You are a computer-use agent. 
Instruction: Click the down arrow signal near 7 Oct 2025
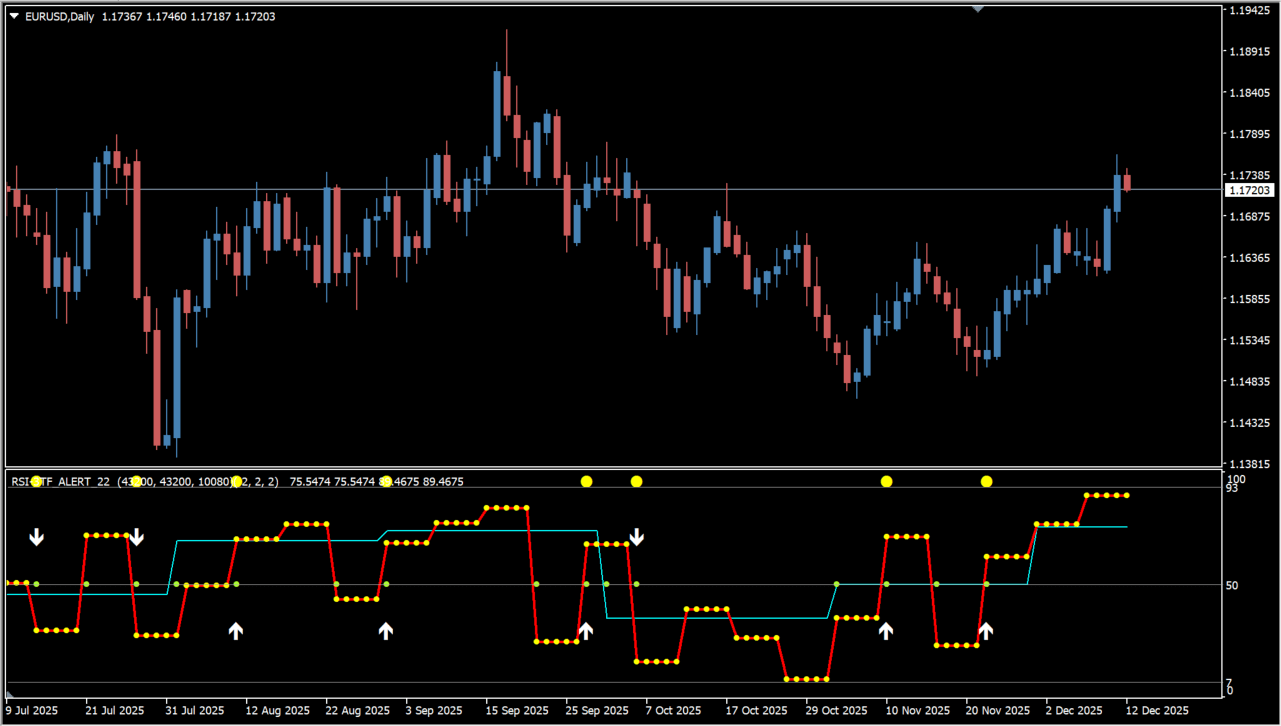point(636,537)
